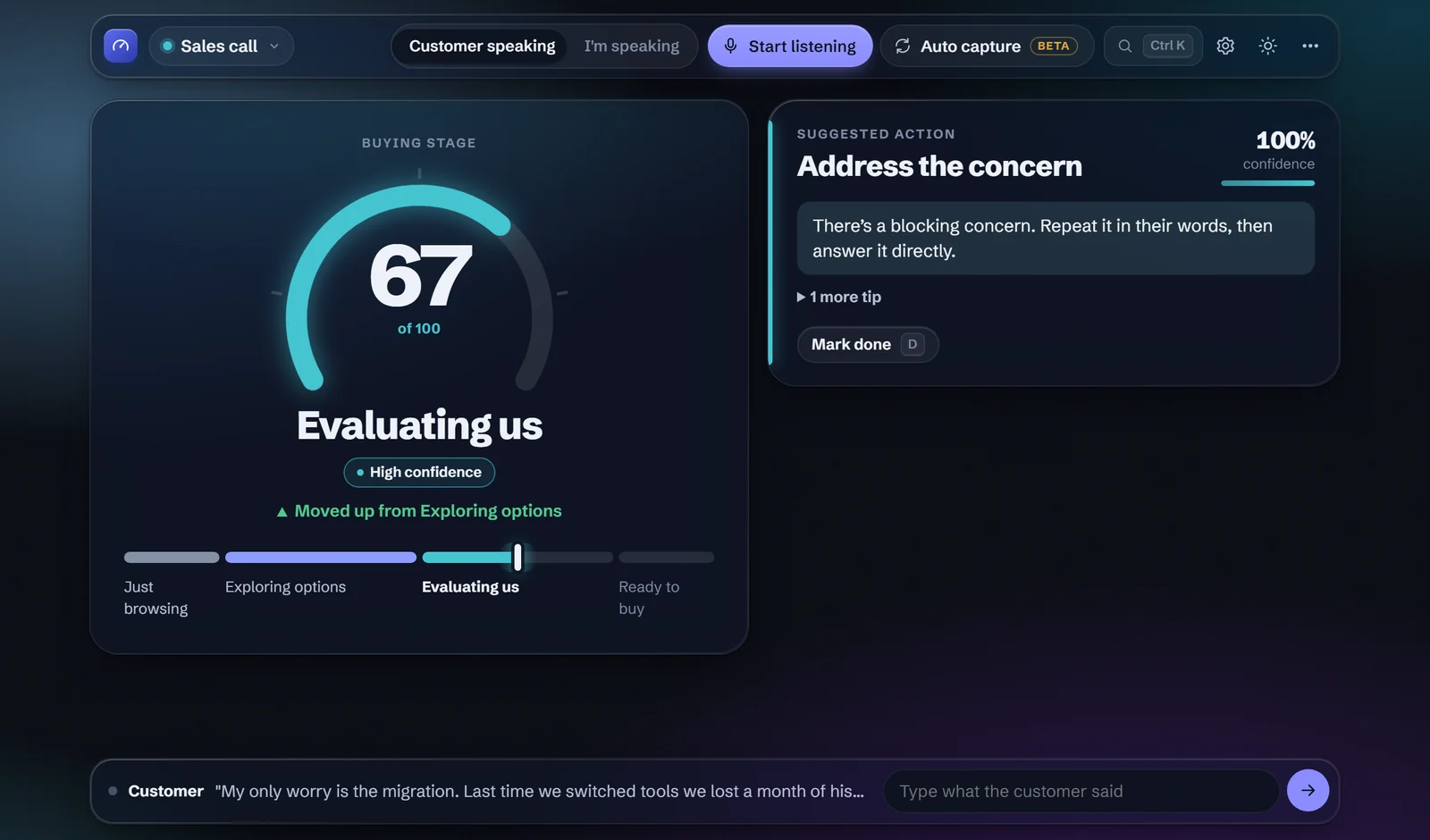Select the Customer speaking option

482,46
